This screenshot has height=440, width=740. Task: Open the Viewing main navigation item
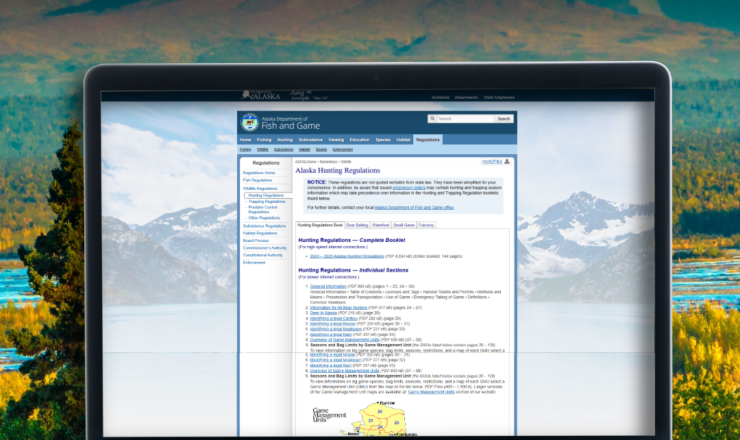click(x=336, y=140)
